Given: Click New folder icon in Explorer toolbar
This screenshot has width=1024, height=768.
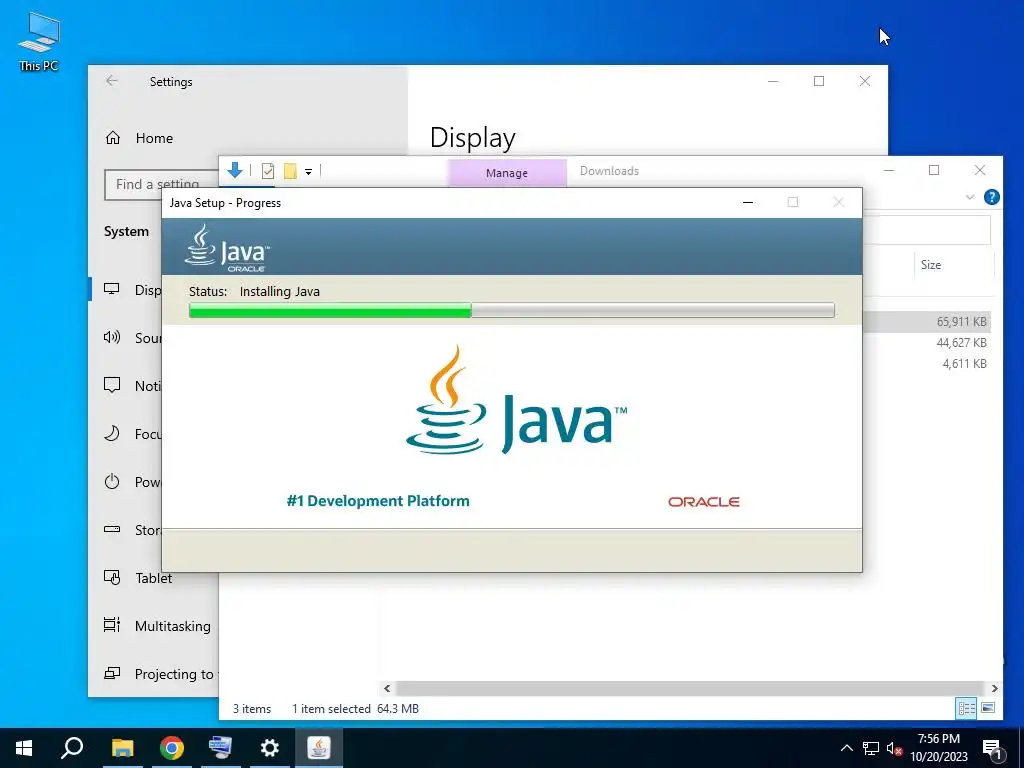Looking at the screenshot, I should 290,171.
